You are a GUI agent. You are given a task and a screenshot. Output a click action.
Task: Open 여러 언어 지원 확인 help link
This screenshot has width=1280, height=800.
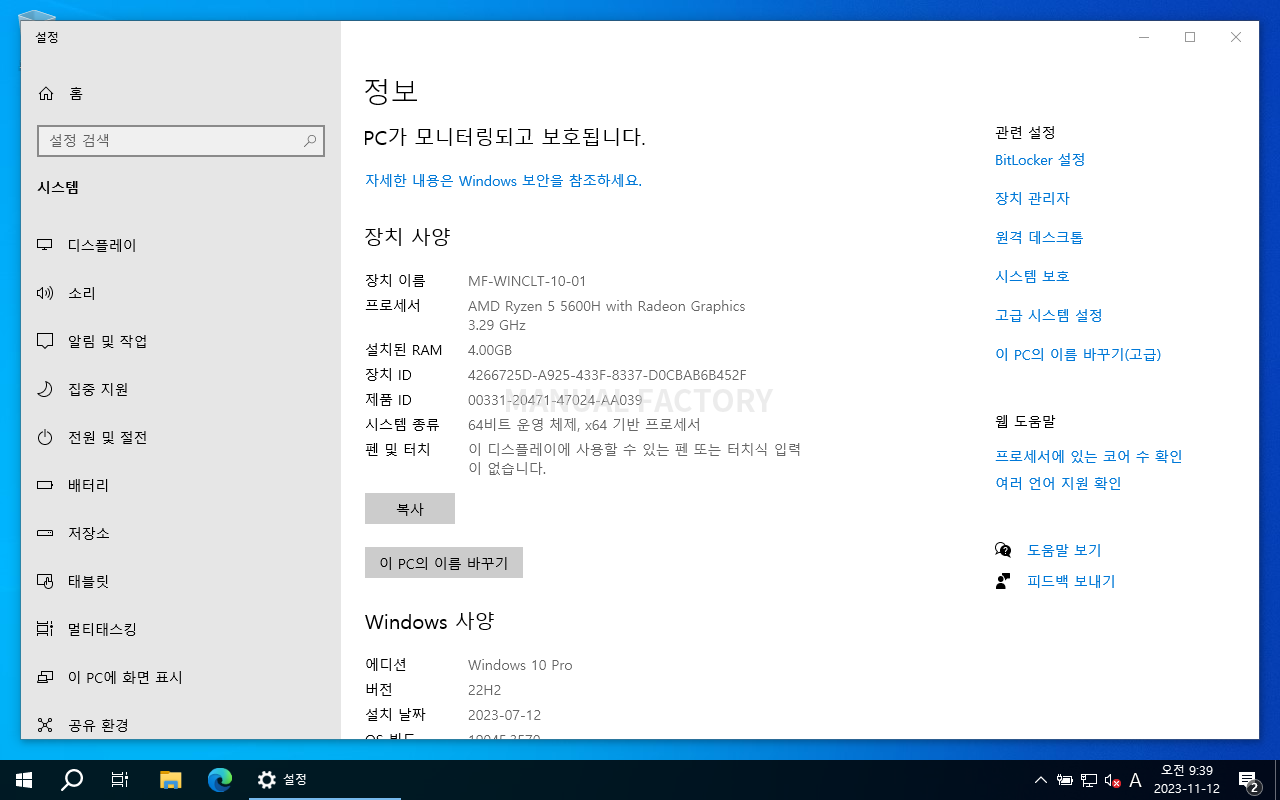[1058, 484]
